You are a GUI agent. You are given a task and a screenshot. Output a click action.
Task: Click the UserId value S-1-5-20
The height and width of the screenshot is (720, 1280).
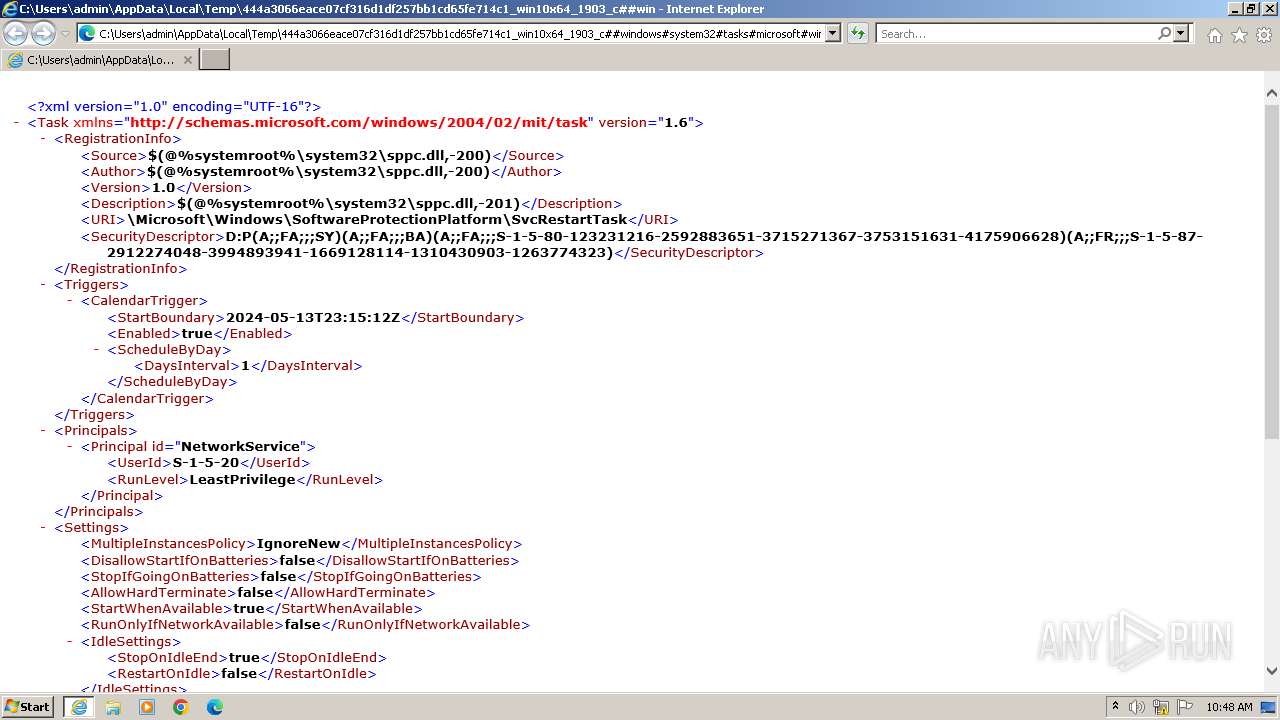pos(206,463)
